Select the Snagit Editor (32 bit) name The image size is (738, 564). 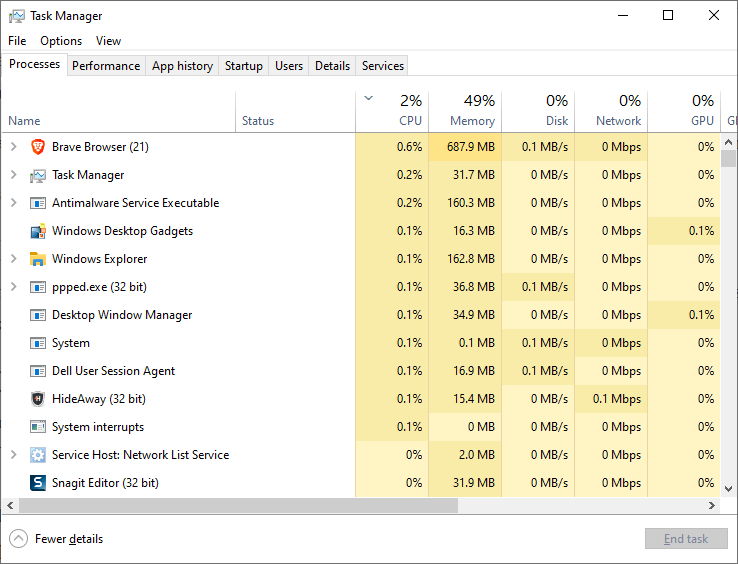point(105,483)
